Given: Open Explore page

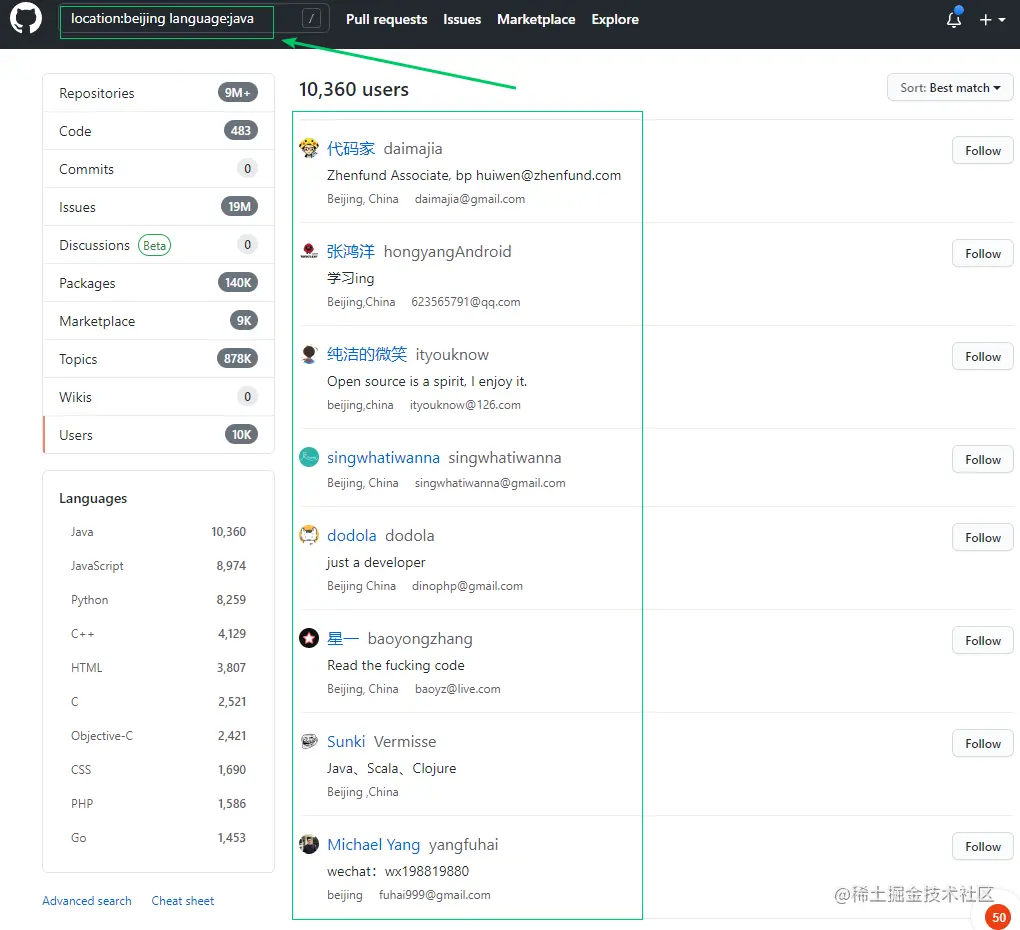Looking at the screenshot, I should pyautogui.click(x=615, y=20).
